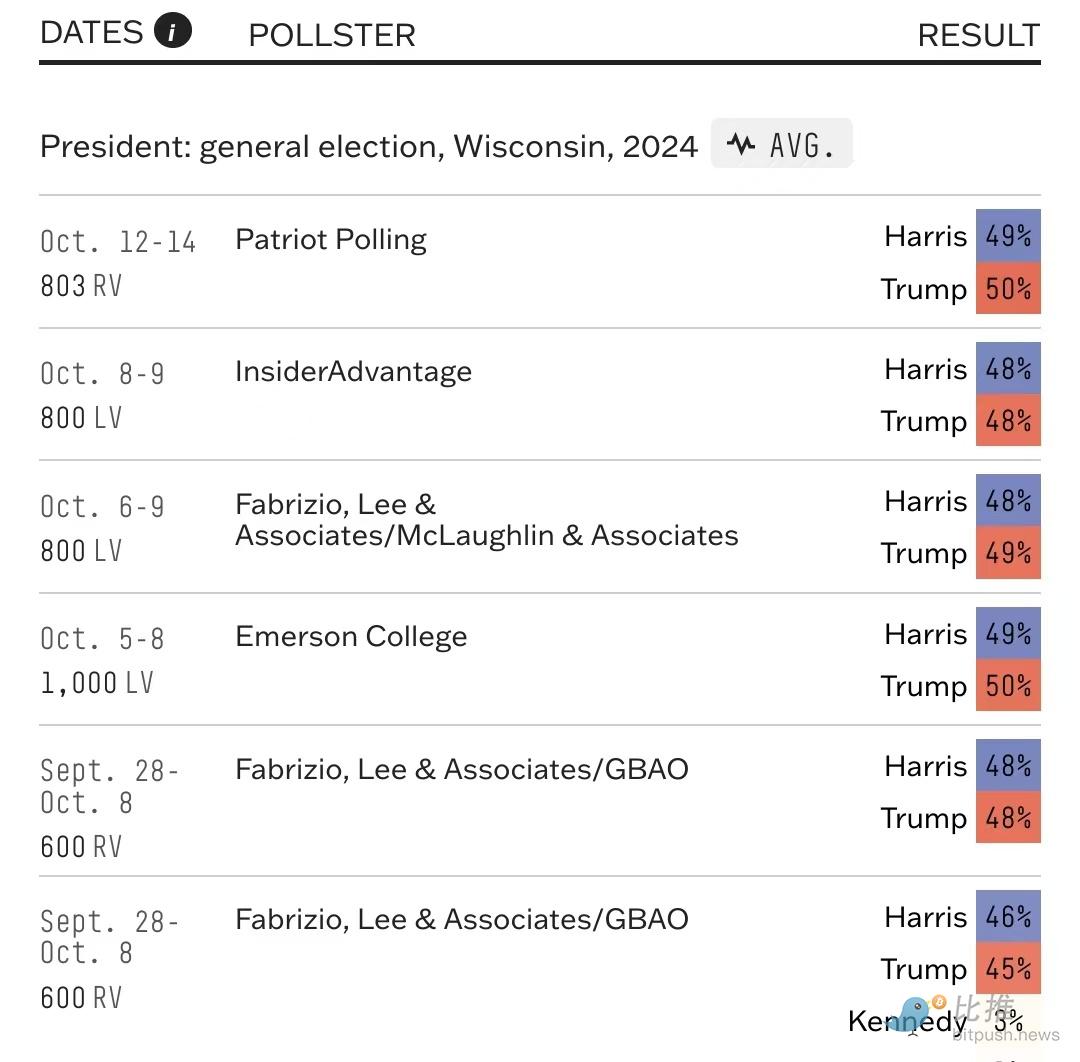Open the Fabrizio, Lee & Associates/McLaughlin poll
Screen dimensions: 1080x1062
pyautogui.click(x=486, y=520)
